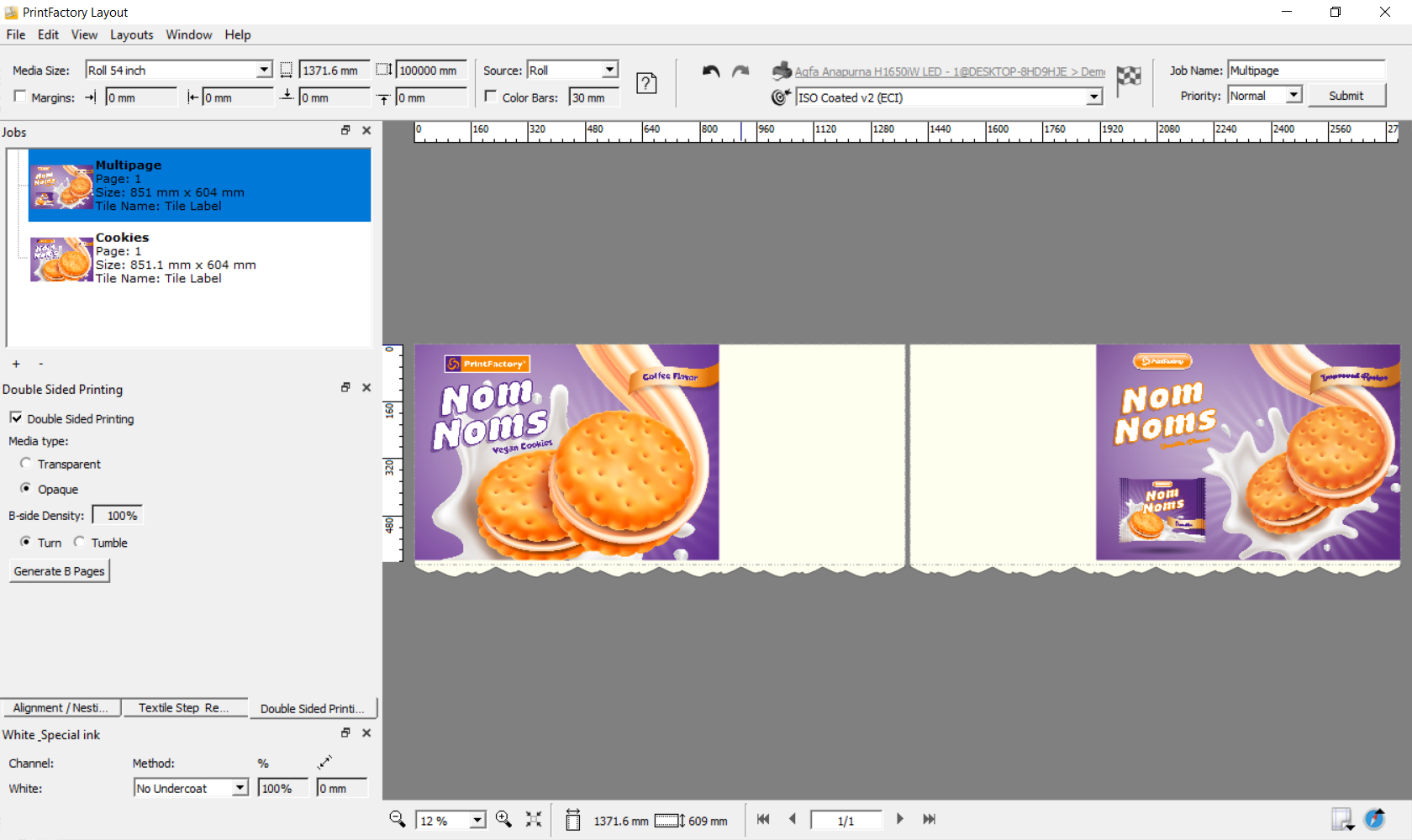Zoom out with the magnifier minus
The height and width of the screenshot is (840, 1412).
[x=398, y=819]
